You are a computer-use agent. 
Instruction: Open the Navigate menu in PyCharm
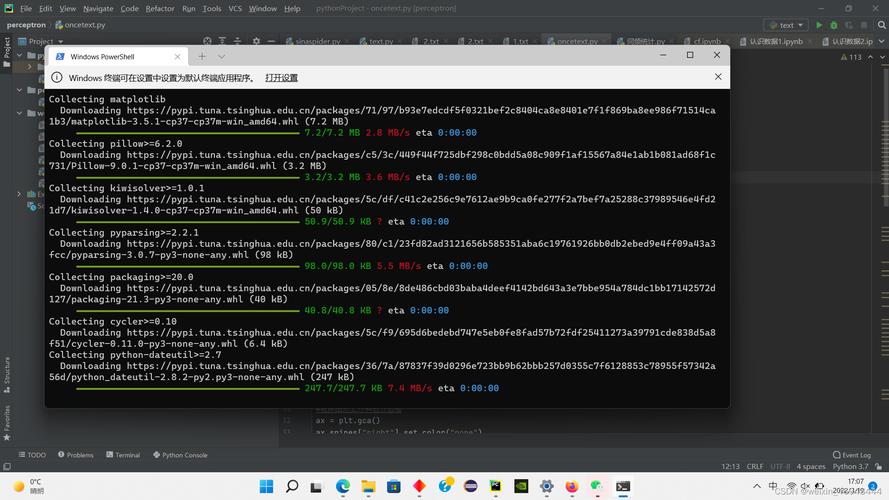(x=98, y=9)
